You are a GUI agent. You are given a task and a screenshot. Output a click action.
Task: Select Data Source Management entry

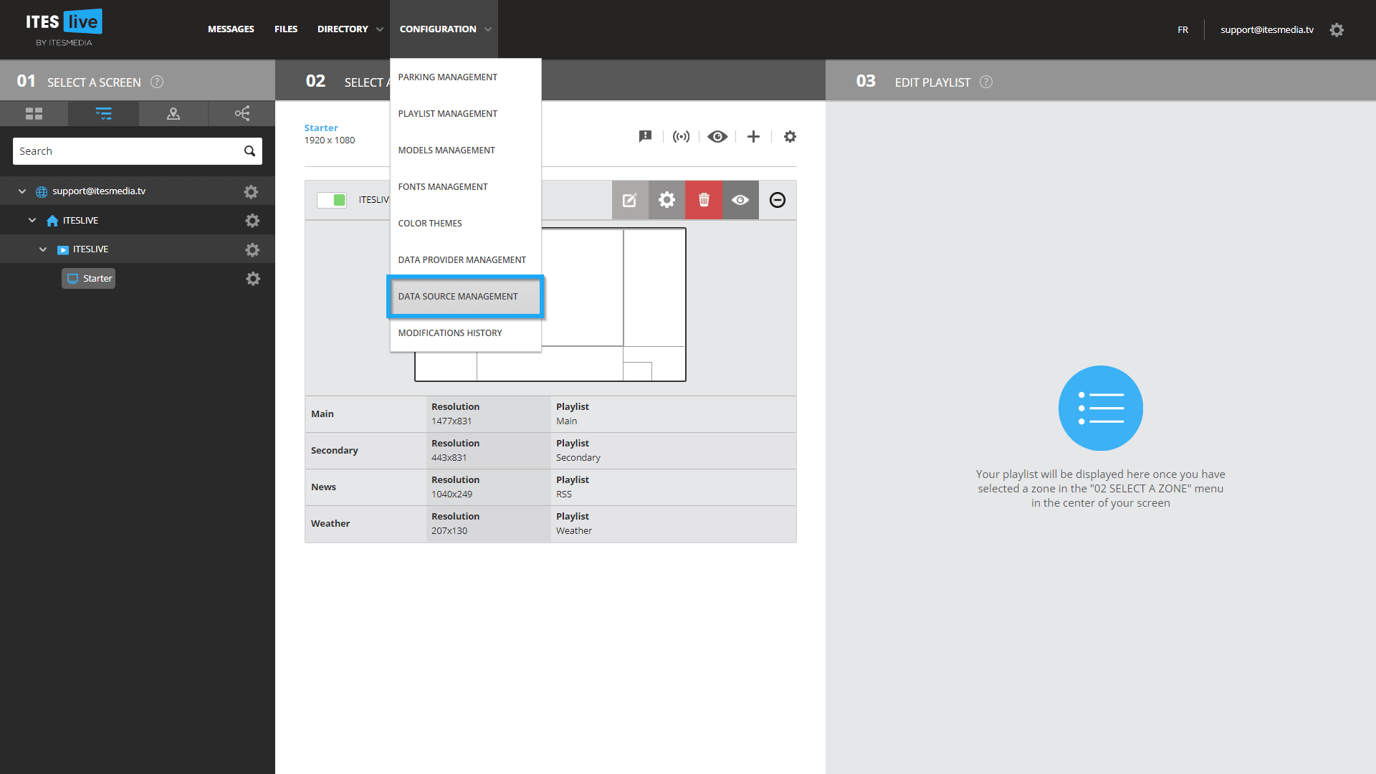pos(466,297)
